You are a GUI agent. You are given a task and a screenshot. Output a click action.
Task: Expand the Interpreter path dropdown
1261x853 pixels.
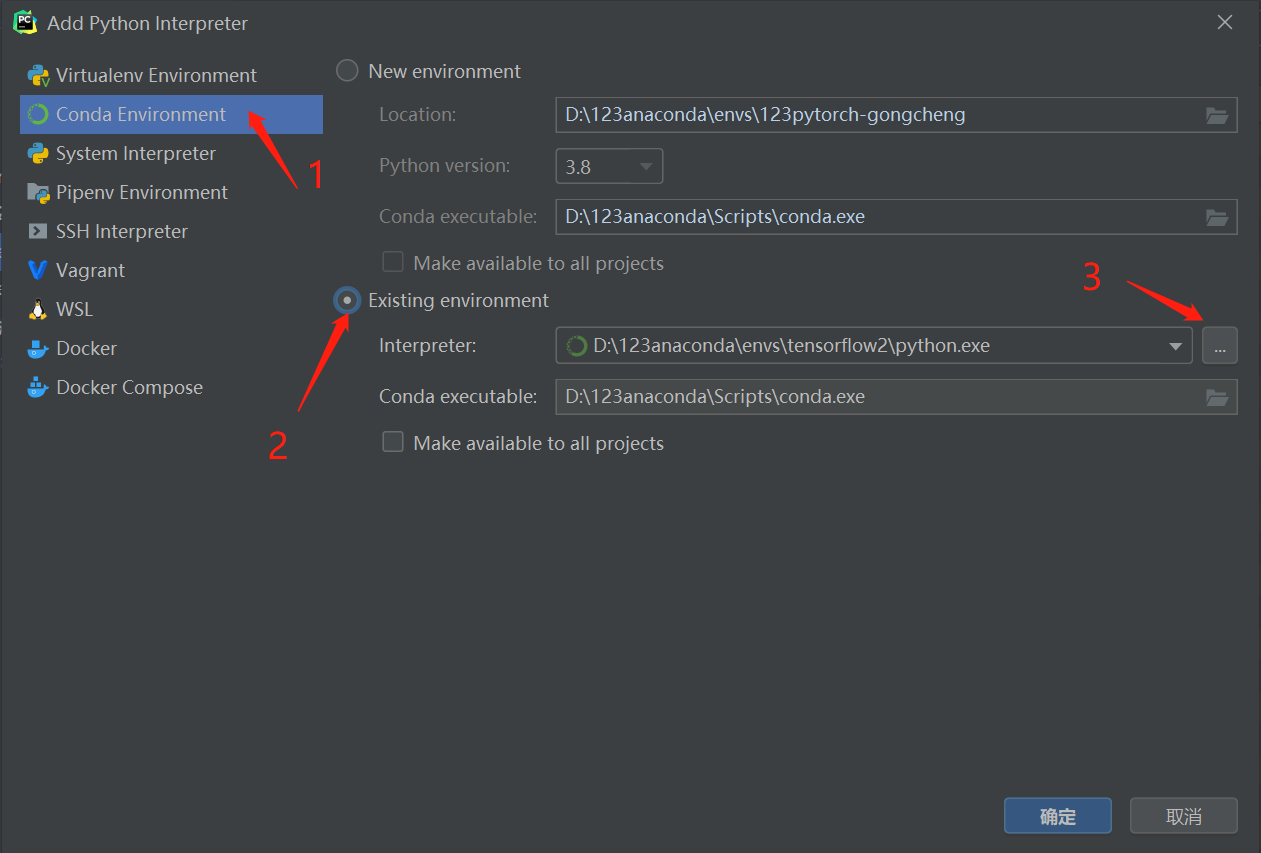click(x=1175, y=345)
